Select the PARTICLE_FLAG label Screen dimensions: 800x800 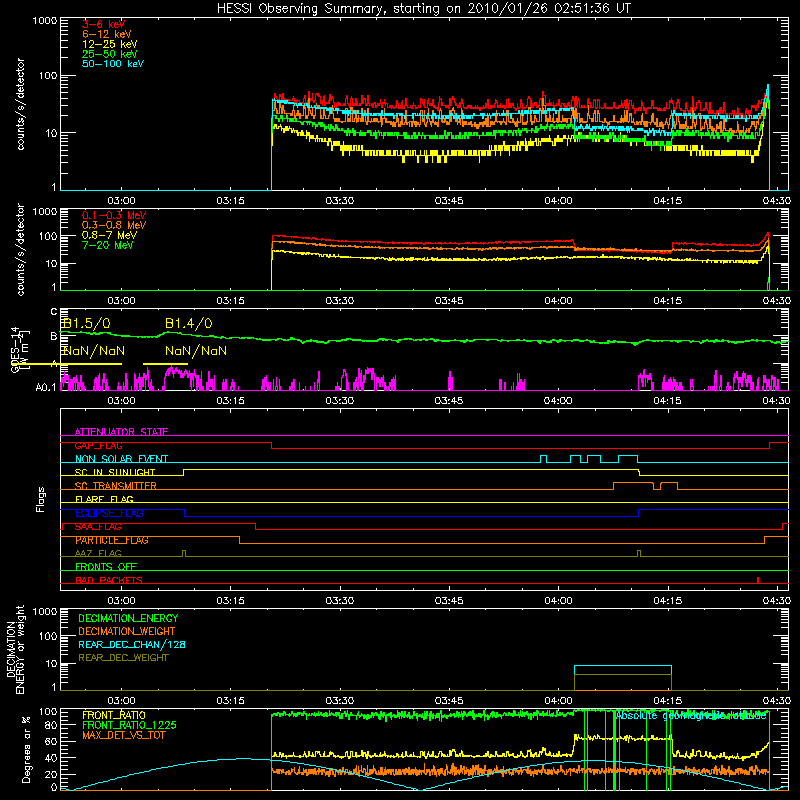(x=112, y=540)
